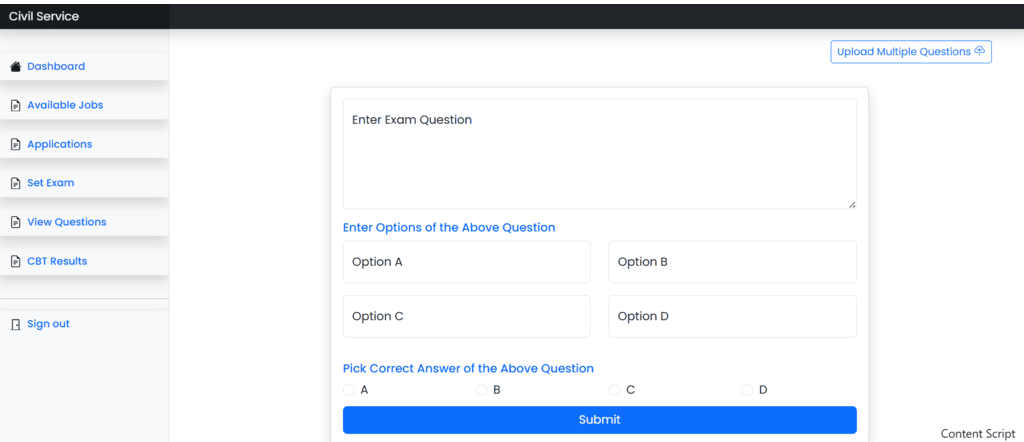Go to CBT Results in sidebar
The image size is (1024, 442).
[x=57, y=261]
